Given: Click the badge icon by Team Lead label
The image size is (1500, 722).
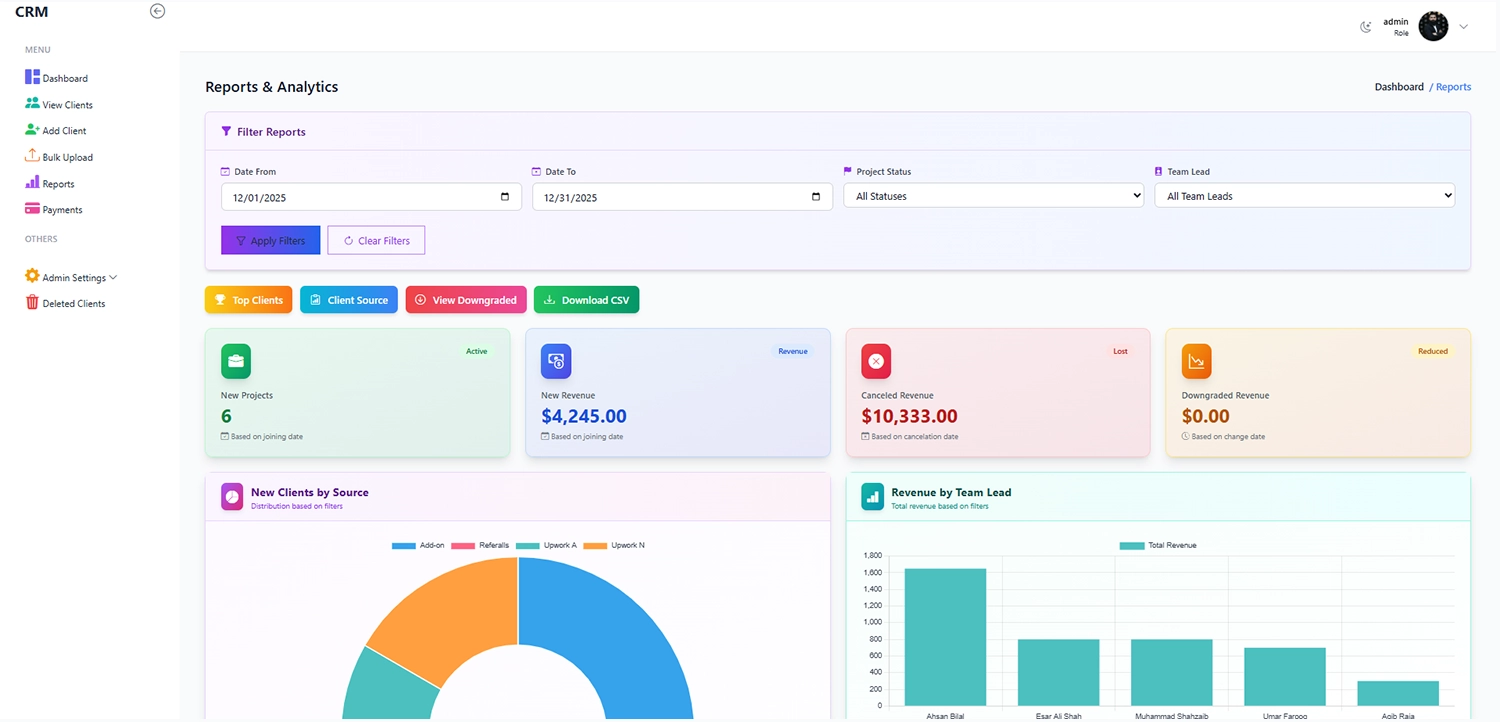Looking at the screenshot, I should pos(1158,171).
